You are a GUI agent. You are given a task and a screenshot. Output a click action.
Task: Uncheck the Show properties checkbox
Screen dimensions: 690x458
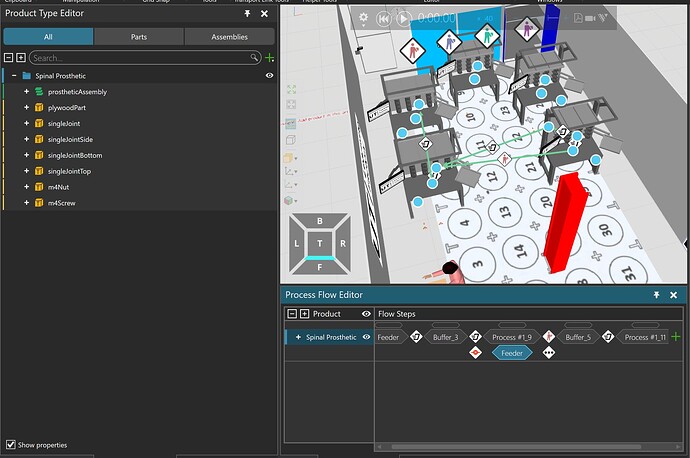(x=11, y=444)
